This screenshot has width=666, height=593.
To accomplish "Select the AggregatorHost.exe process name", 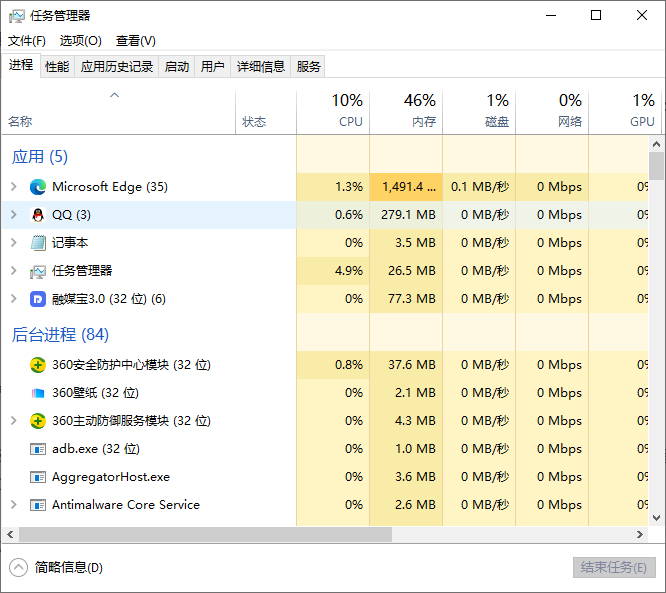I will click(111, 477).
